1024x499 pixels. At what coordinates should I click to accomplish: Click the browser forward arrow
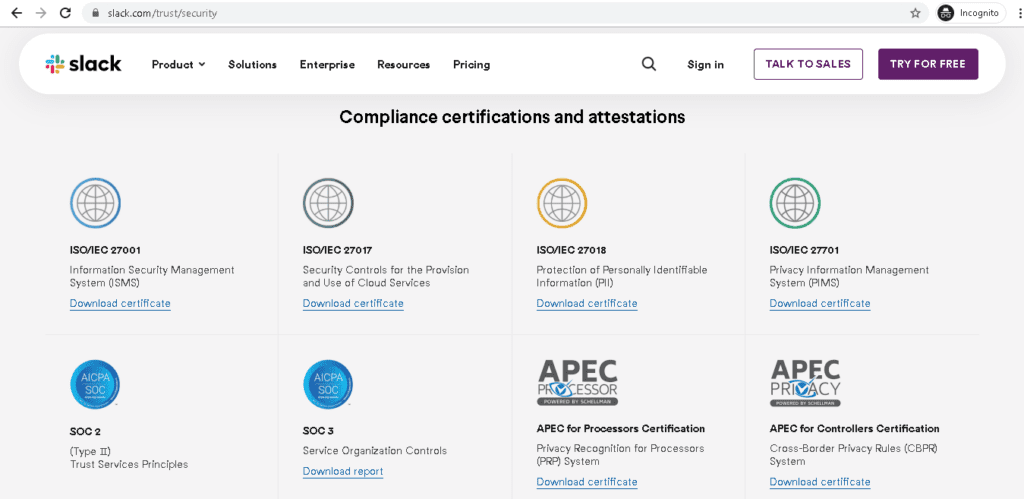[40, 13]
